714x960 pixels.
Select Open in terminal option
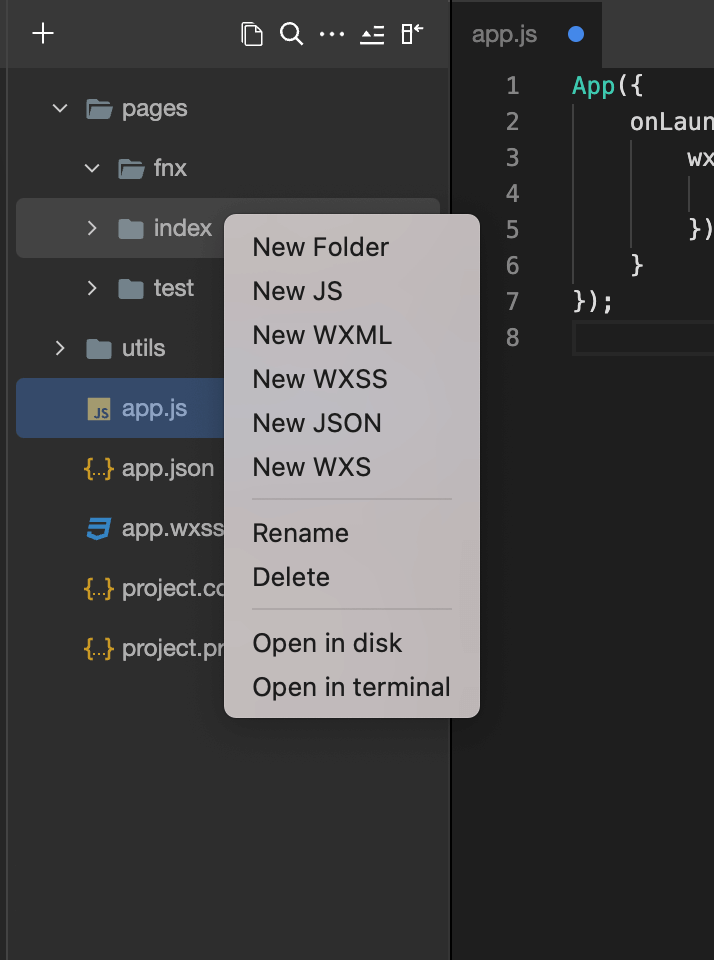click(x=351, y=687)
